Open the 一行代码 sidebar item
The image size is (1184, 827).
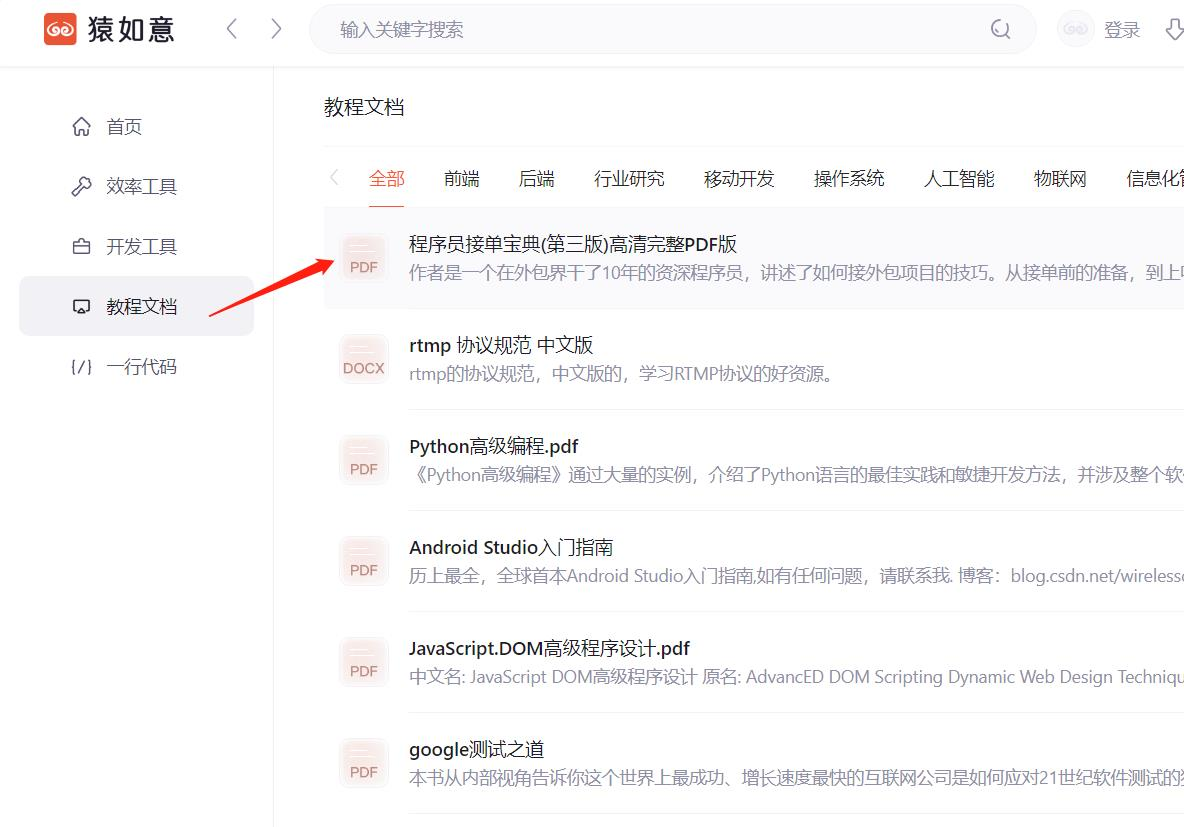click(x=136, y=366)
